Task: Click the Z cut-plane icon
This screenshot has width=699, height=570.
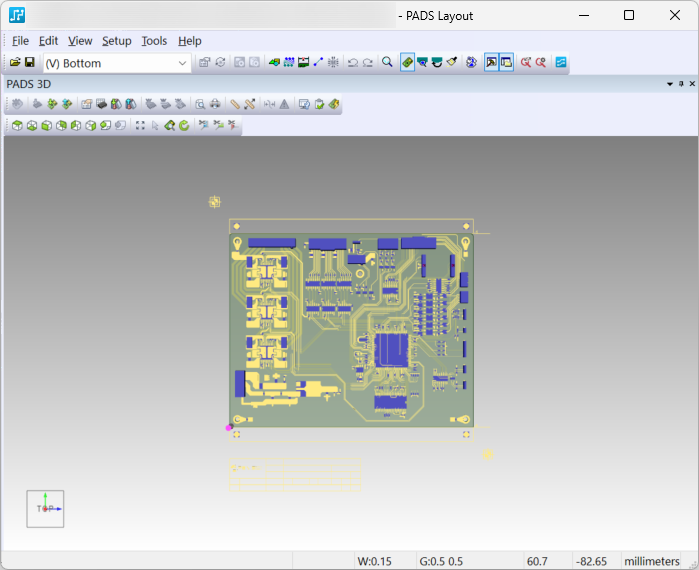Action: click(233, 126)
